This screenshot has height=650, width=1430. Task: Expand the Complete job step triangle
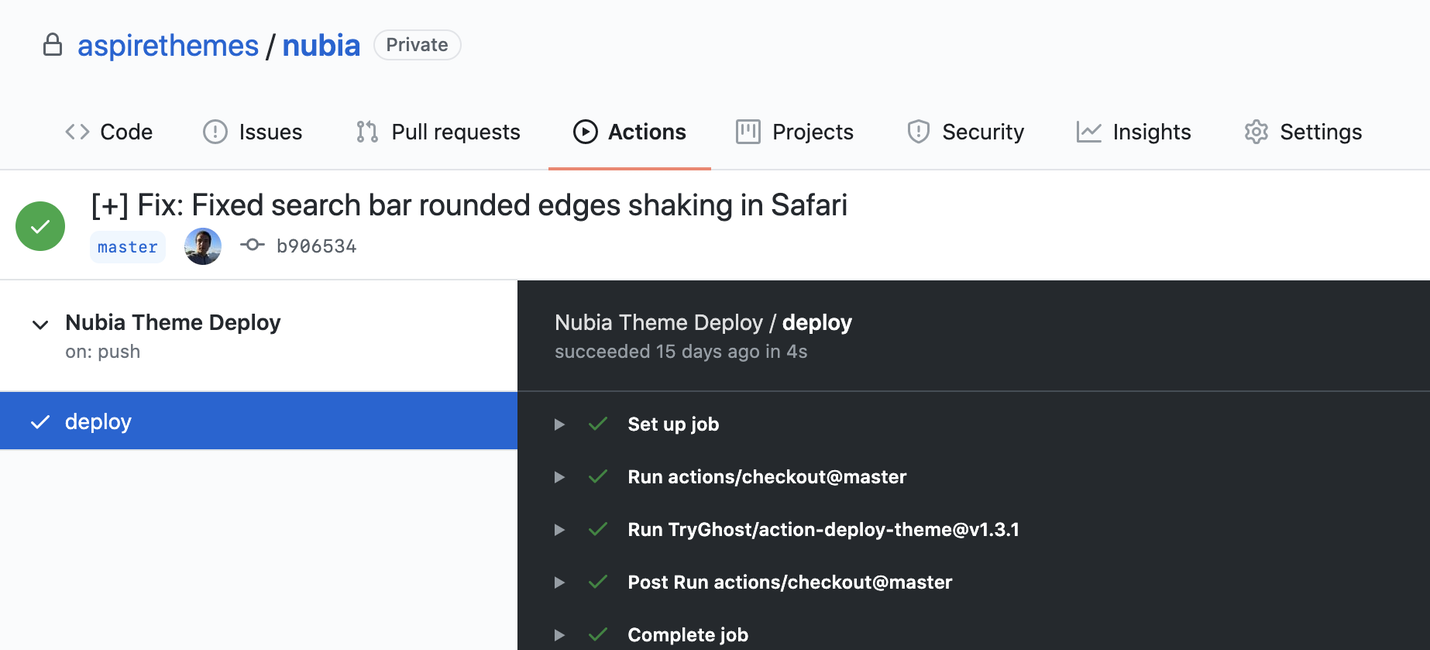click(x=560, y=635)
